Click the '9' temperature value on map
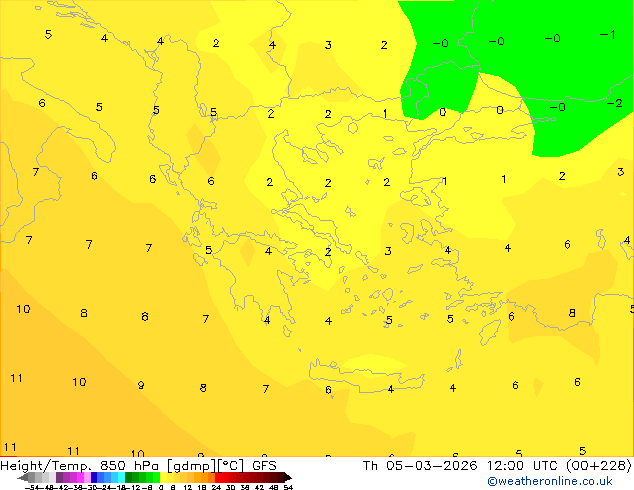Viewport: 634px width, 490px height. (x=141, y=385)
